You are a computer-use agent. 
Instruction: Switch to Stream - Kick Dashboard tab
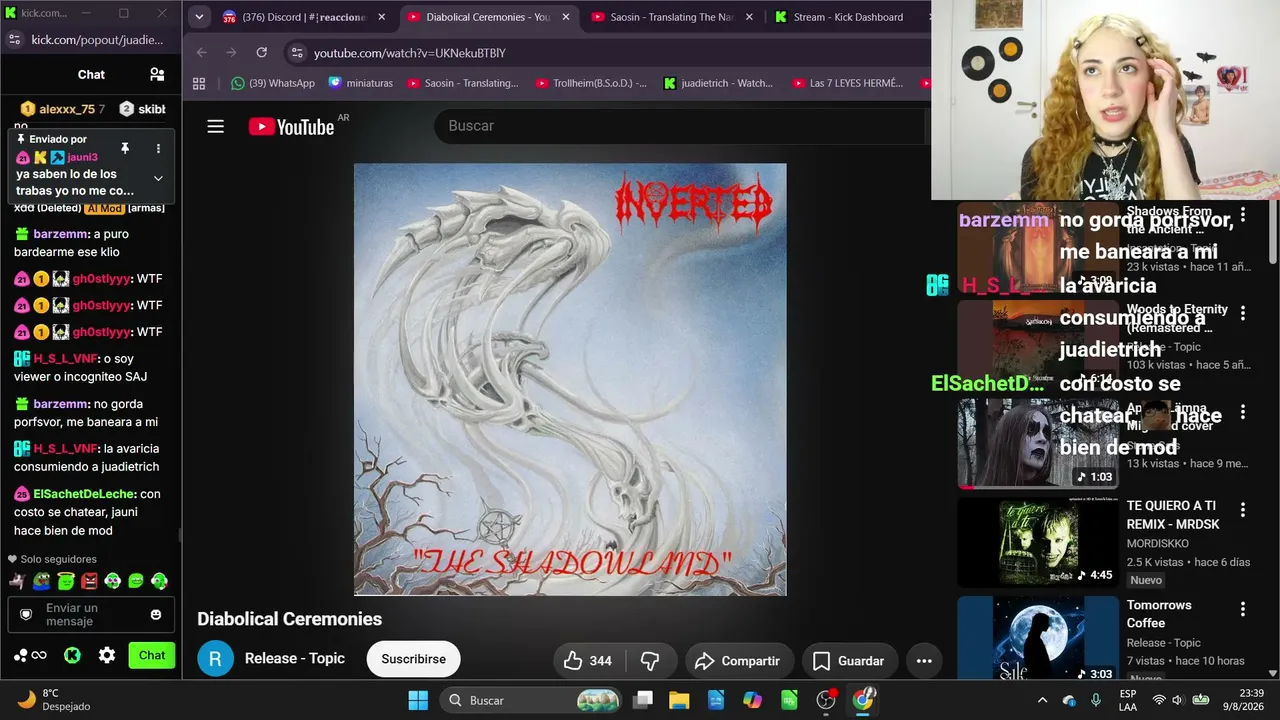(x=847, y=17)
